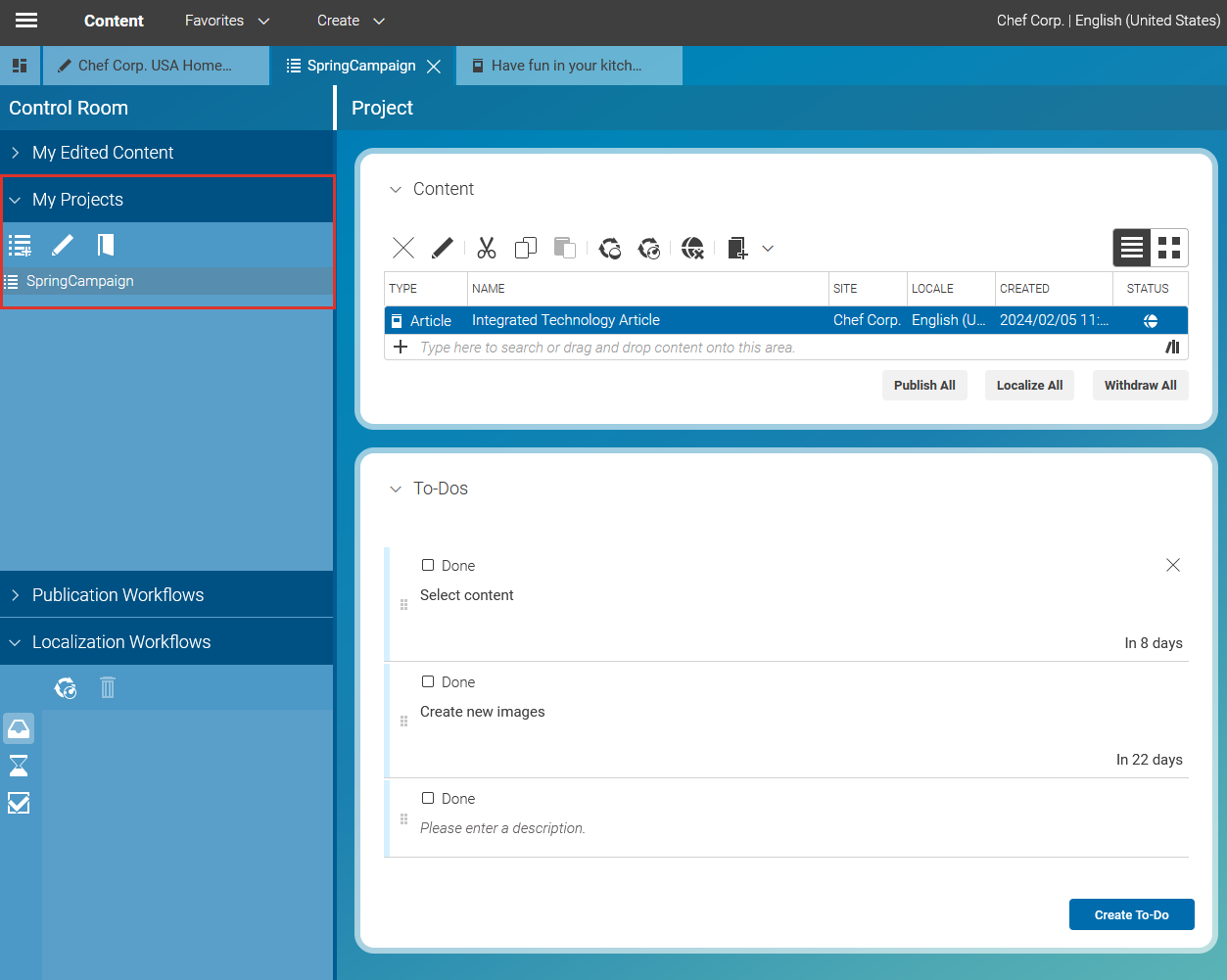Screen dimensions: 1227x980
Task: Click the Publish icon in the Content toolbar
Action: tap(609, 249)
